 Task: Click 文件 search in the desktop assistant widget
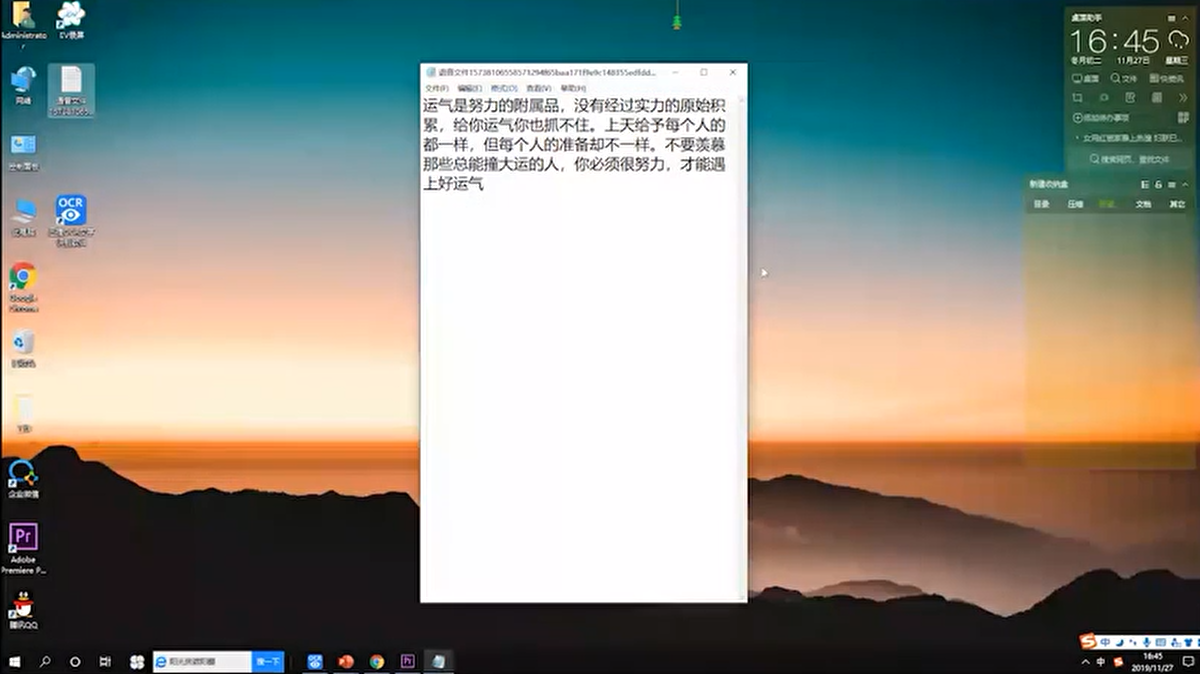(1122, 78)
